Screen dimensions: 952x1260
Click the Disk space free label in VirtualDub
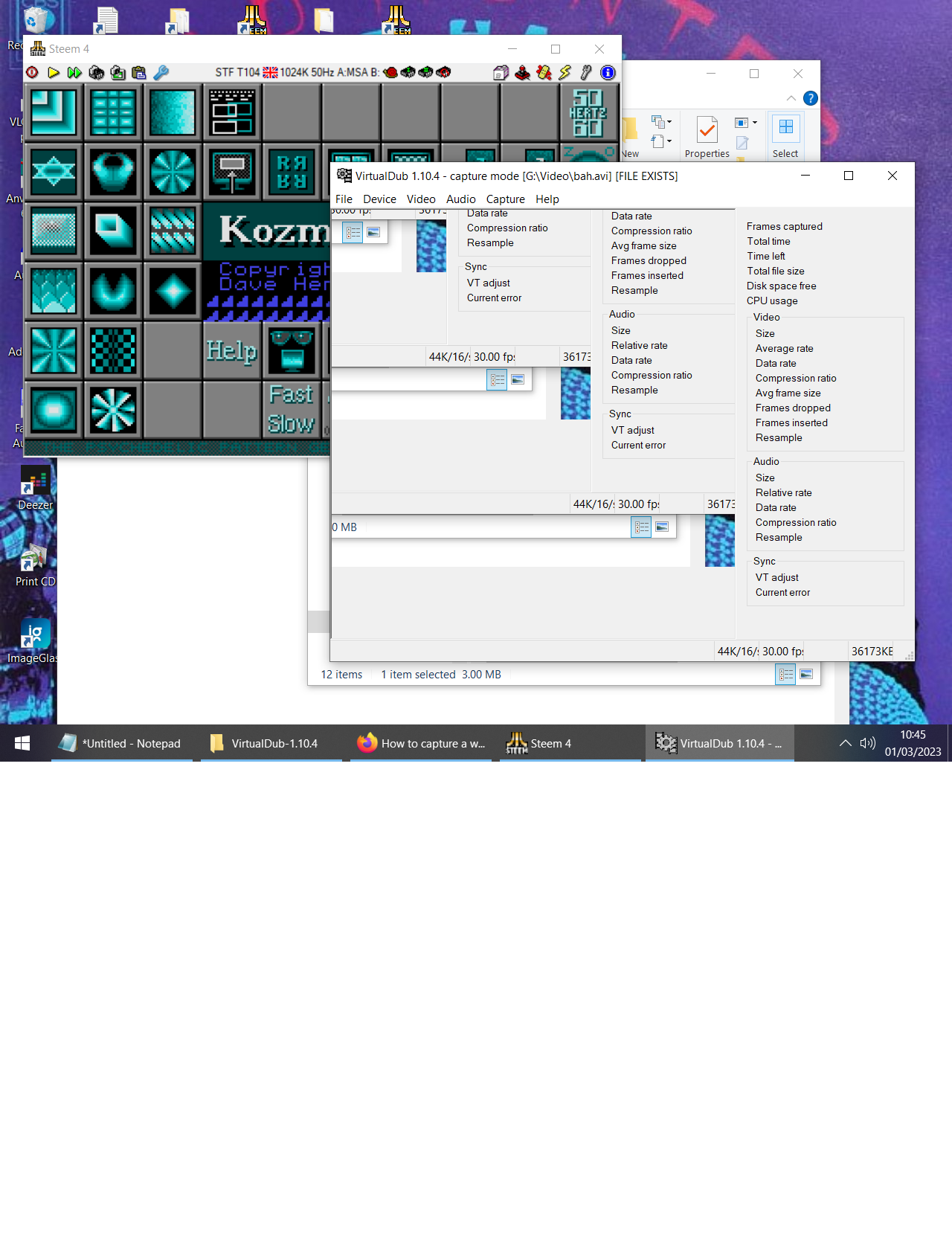click(x=782, y=286)
